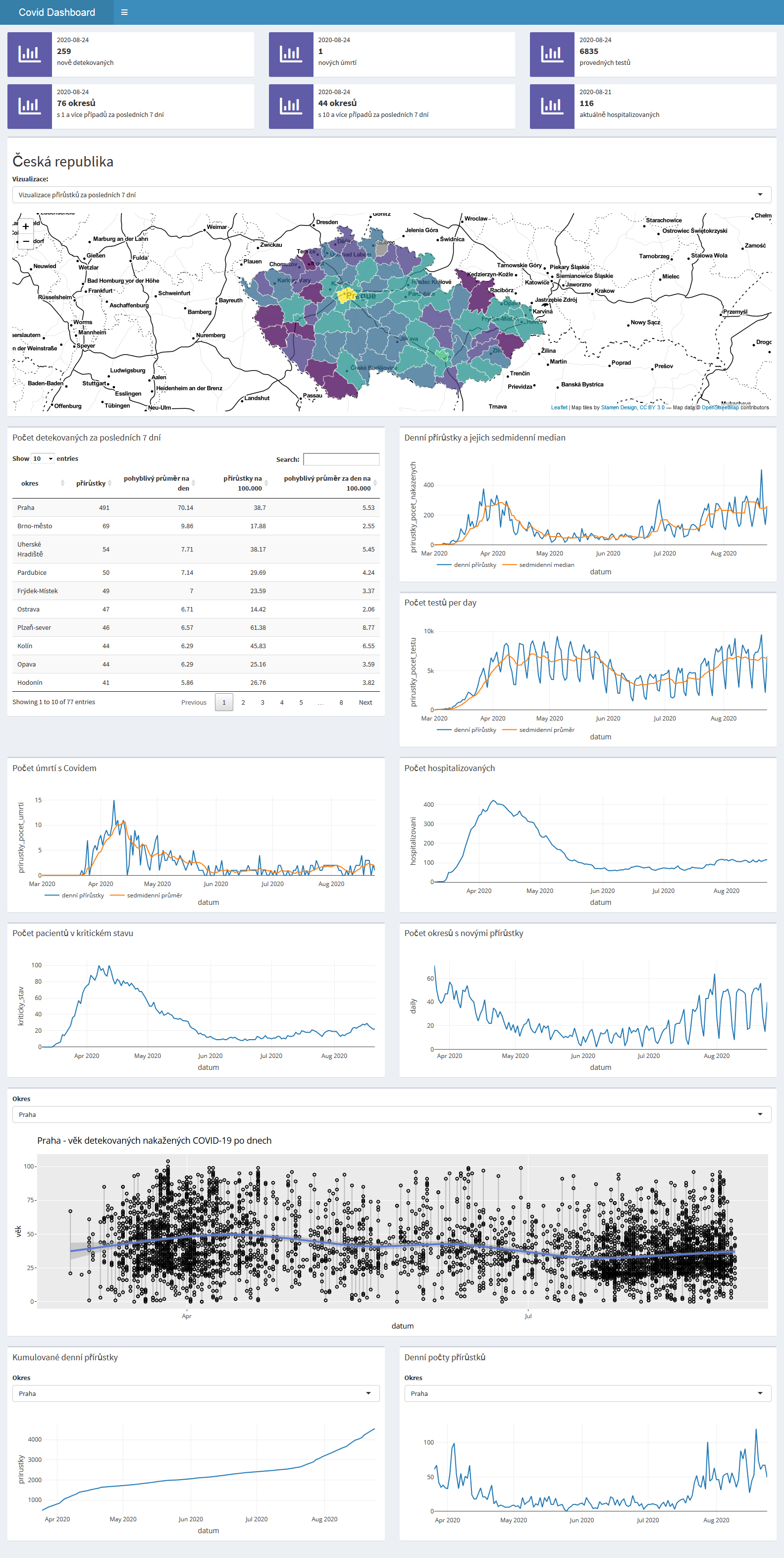Screen dimensions: 784x1558
Task: Sort table by okres column
Action: (41, 483)
